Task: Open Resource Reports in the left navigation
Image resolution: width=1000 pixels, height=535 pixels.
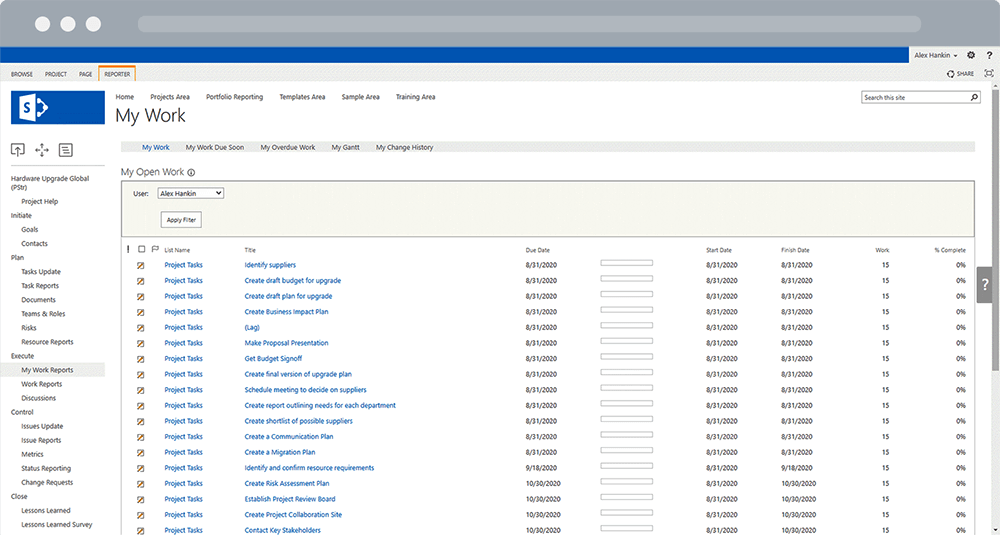Action: [48, 342]
